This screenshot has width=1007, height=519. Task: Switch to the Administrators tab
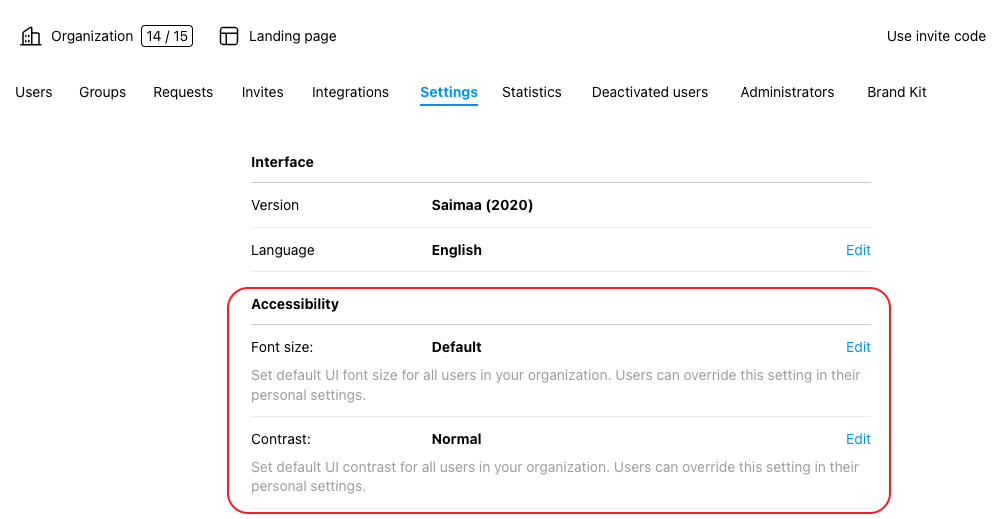click(787, 92)
